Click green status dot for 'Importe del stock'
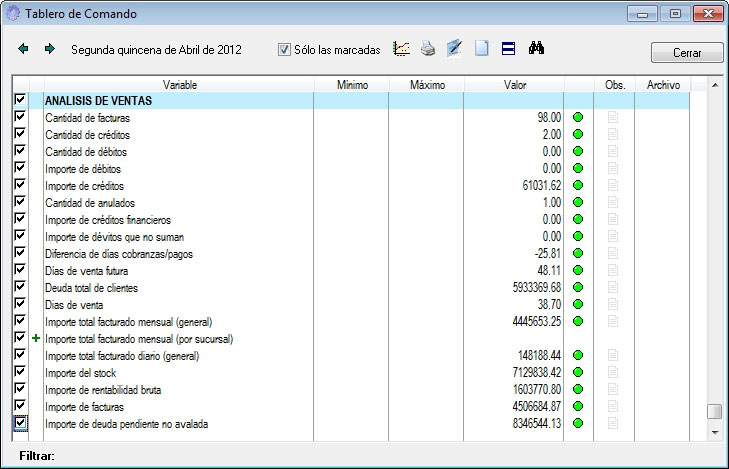 coord(577,373)
